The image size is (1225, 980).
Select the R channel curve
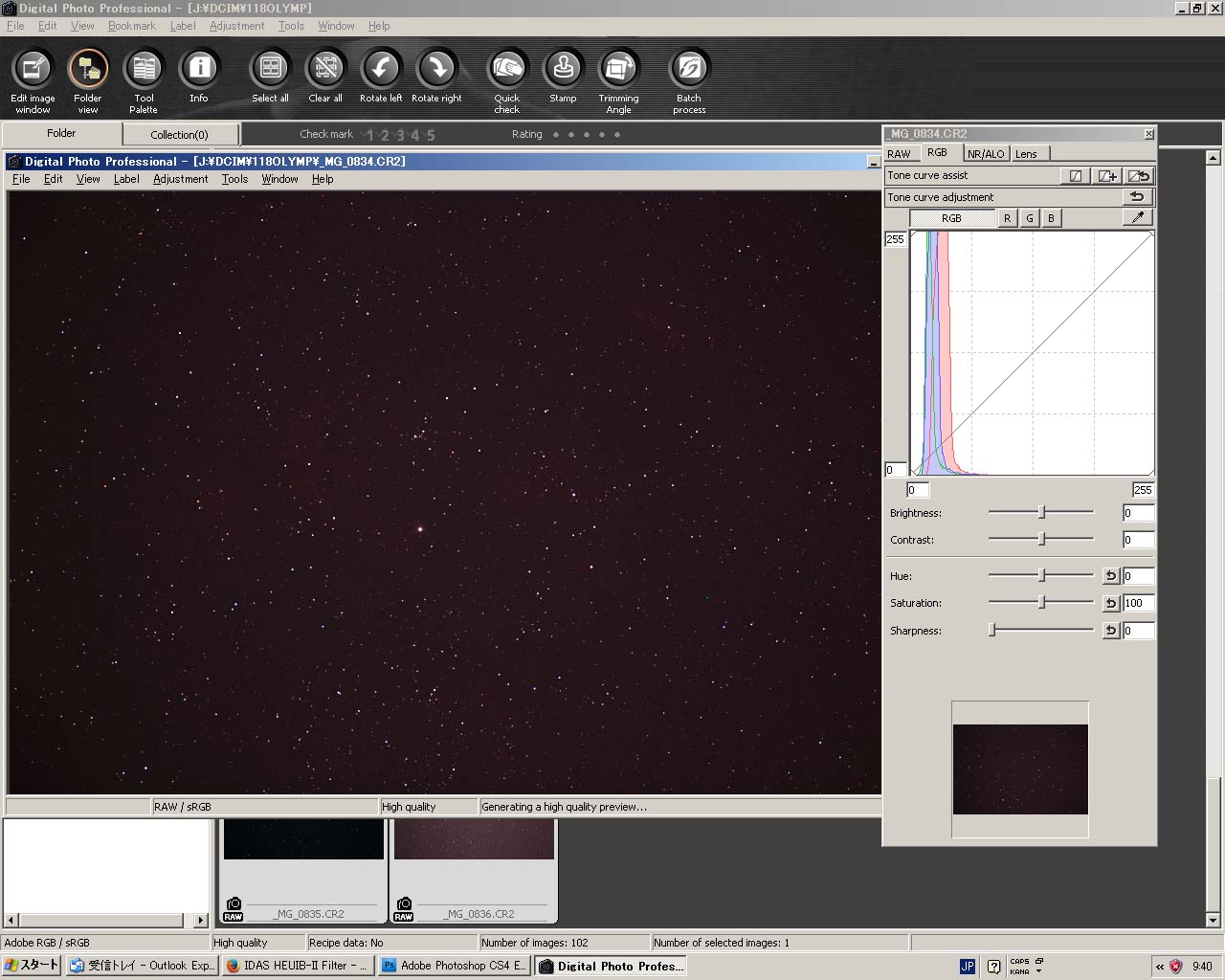click(x=1007, y=218)
